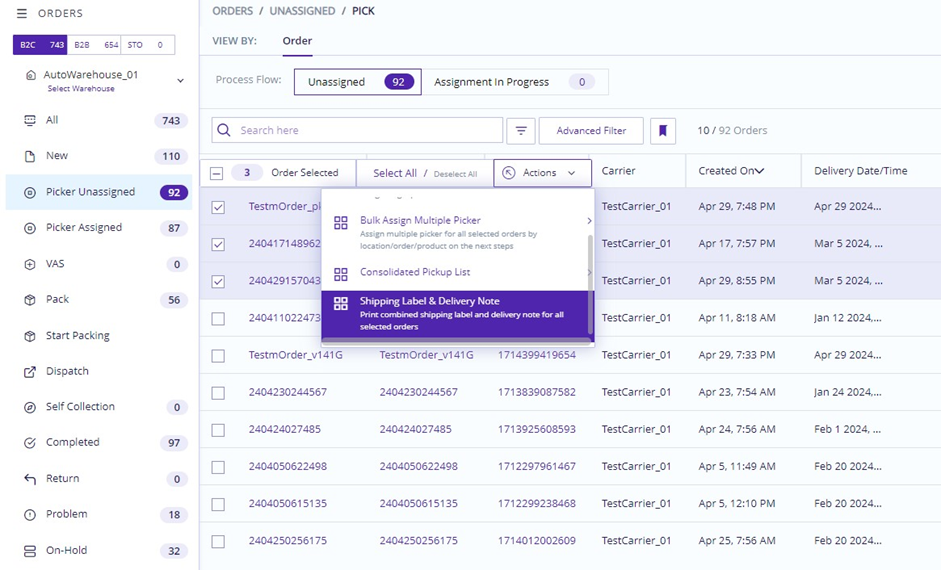The width and height of the screenshot is (941, 570).
Task: Click the Picker Assigned icon
Action: click(x=29, y=228)
